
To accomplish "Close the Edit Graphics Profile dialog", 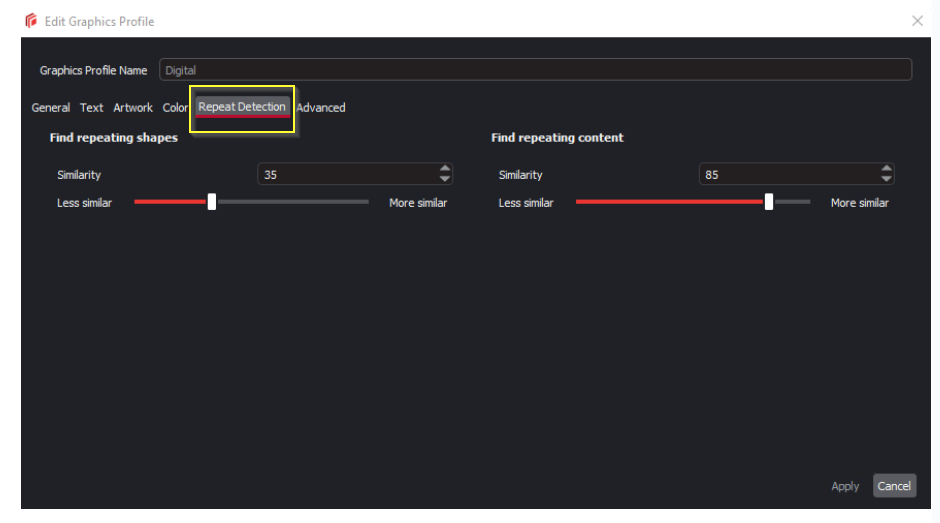I will [917, 21].
